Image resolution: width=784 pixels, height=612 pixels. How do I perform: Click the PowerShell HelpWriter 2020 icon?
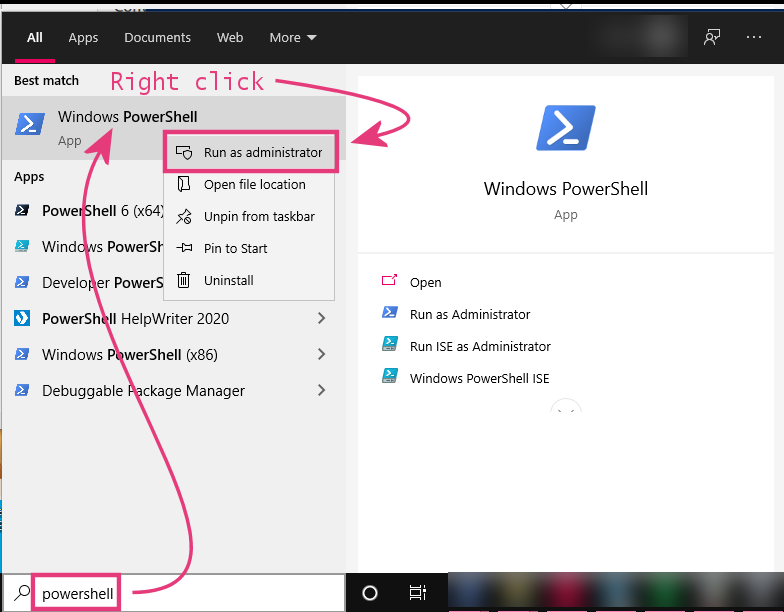pyautogui.click(x=22, y=318)
